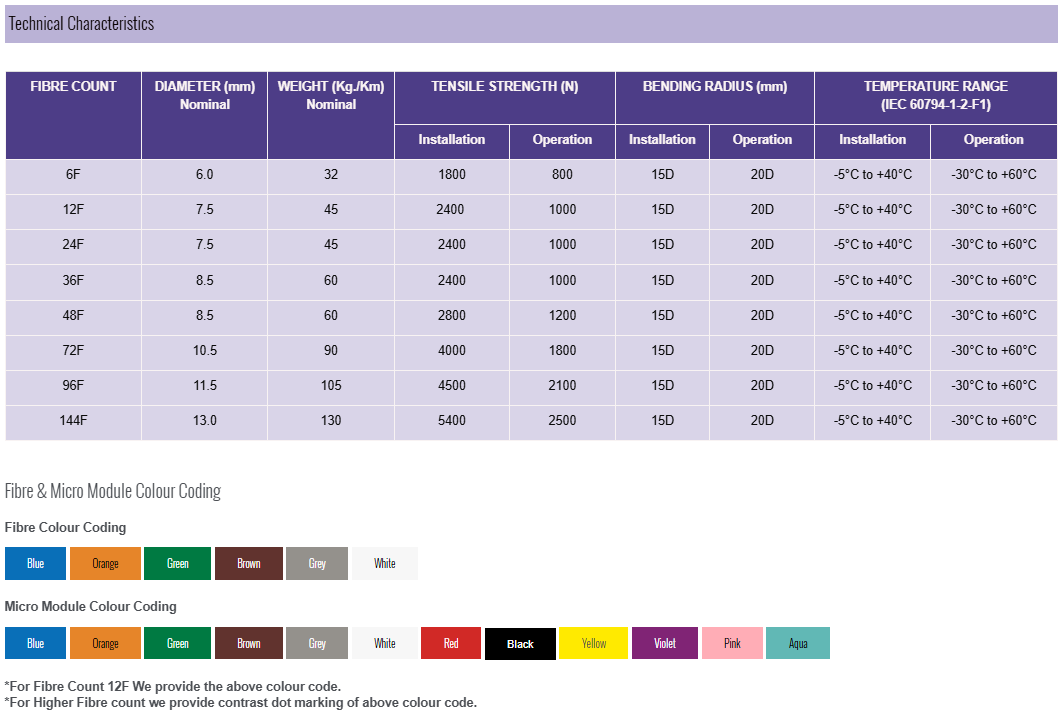Image resolution: width=1062 pixels, height=720 pixels.
Task: Pick Green swatch under Micro Module Colour Coding
Action: point(177,643)
